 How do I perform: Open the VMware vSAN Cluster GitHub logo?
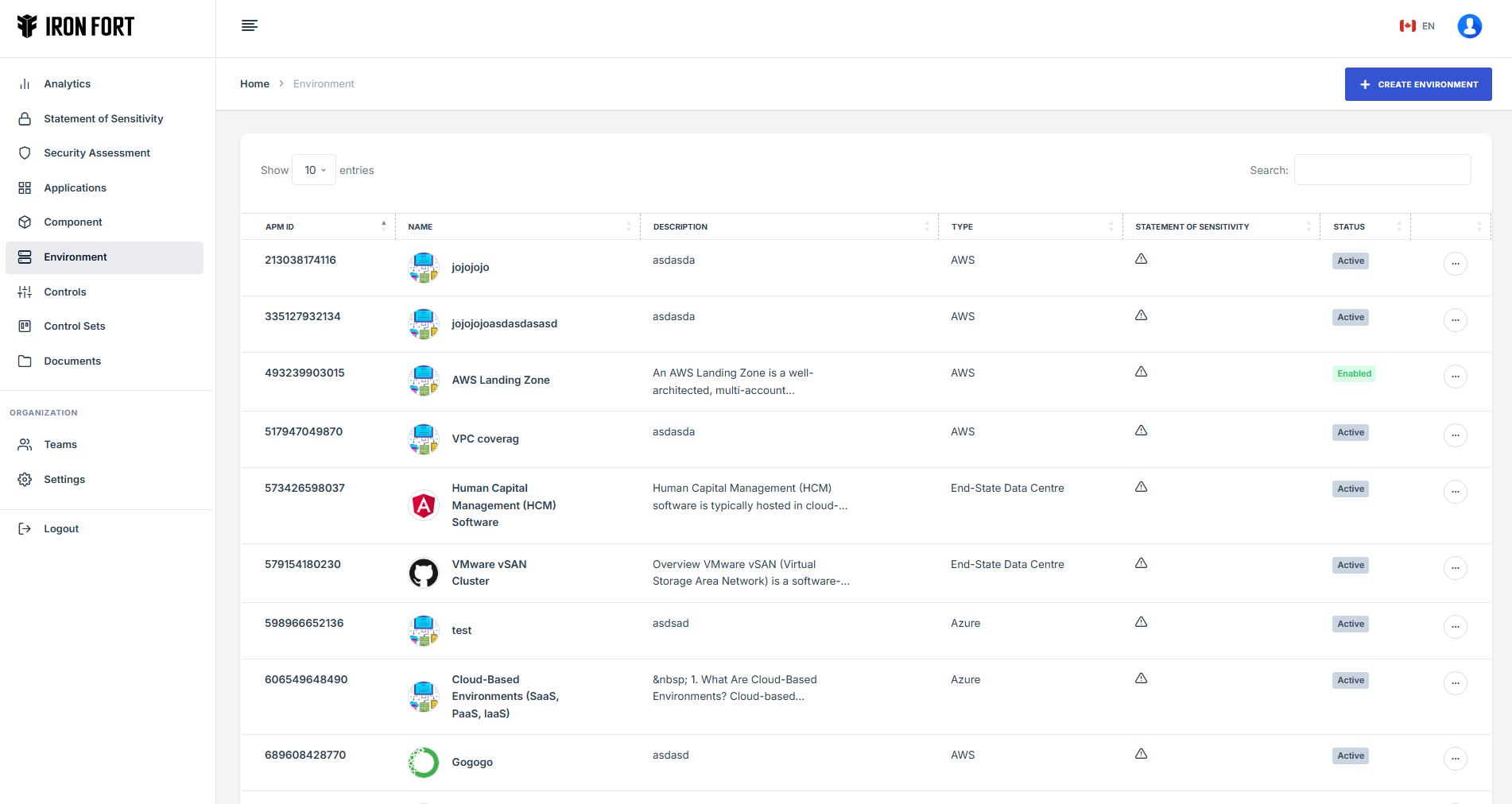424,573
